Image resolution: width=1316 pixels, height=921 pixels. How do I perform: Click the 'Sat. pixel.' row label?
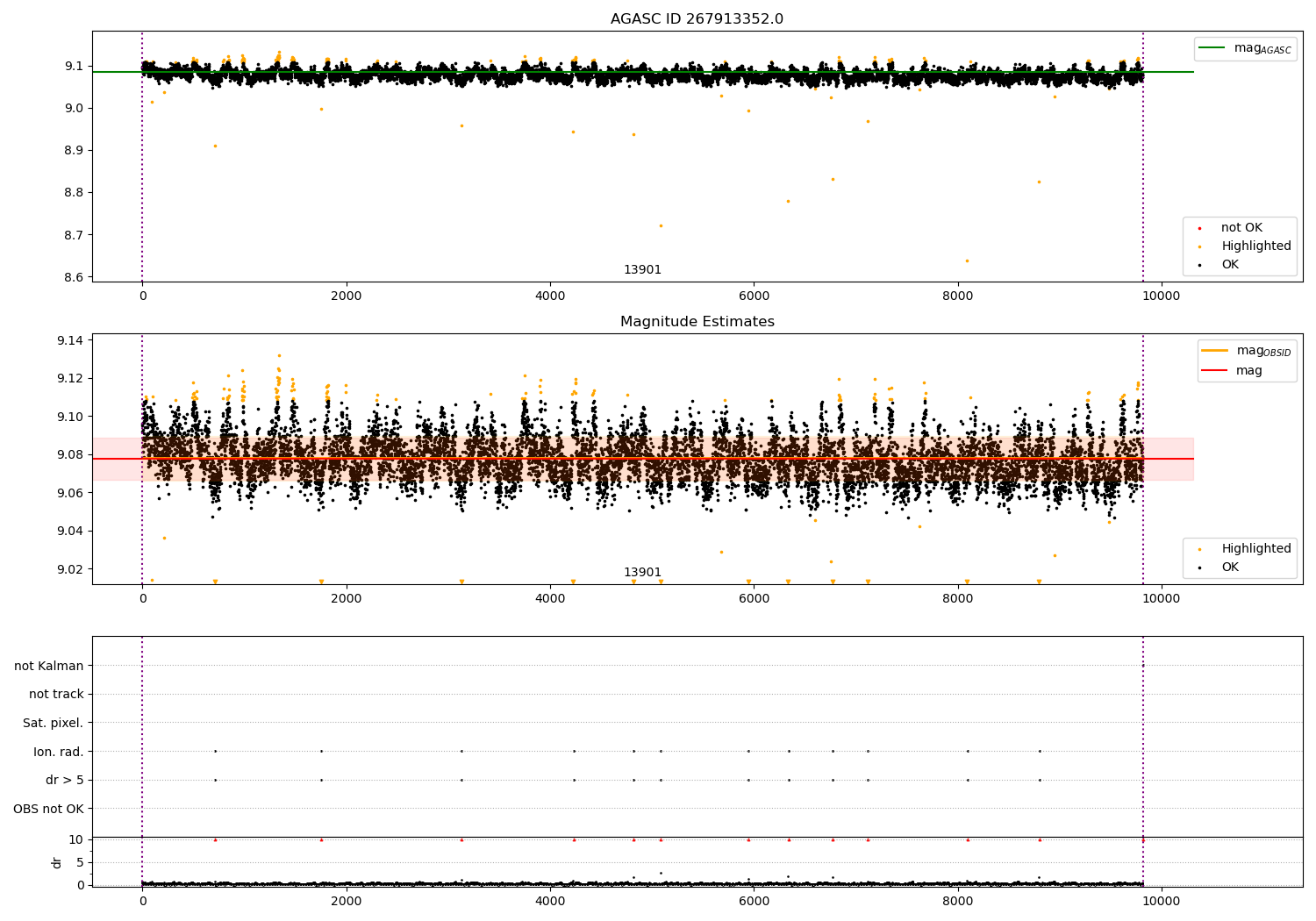(x=53, y=724)
